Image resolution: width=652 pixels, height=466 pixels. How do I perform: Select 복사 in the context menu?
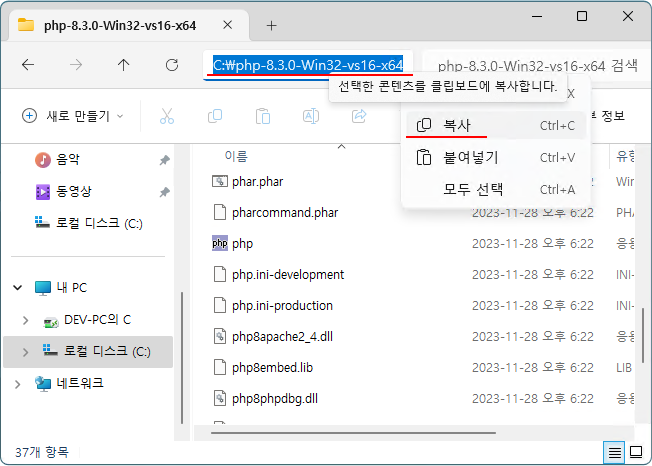(x=496, y=125)
